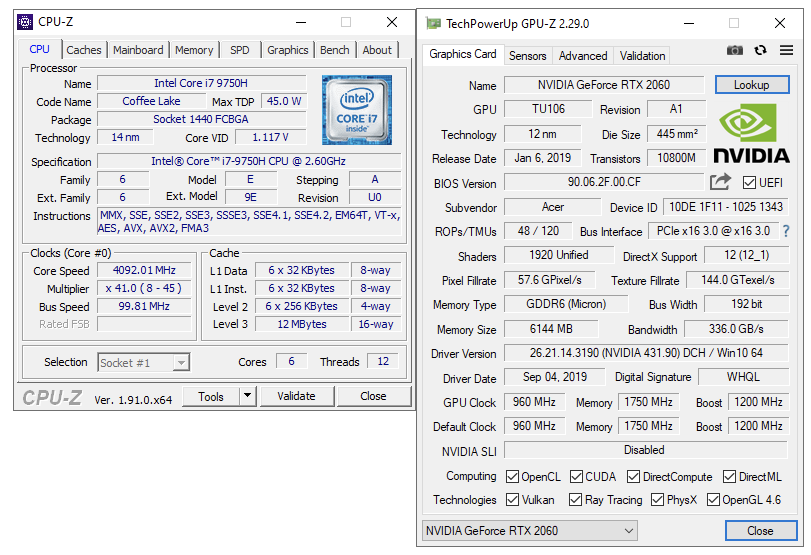This screenshot has height=555, width=811.
Task: Switch to the Mainboard tab
Action: (138, 50)
